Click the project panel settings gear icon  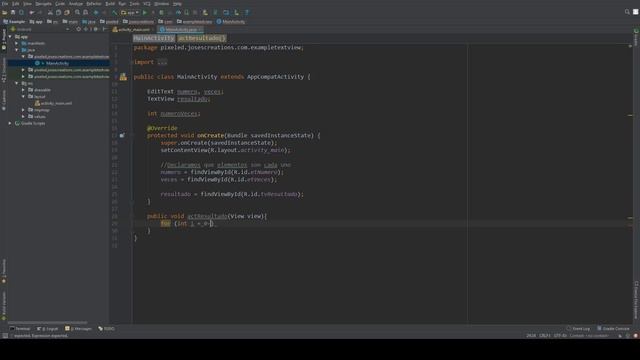[x=96, y=29]
